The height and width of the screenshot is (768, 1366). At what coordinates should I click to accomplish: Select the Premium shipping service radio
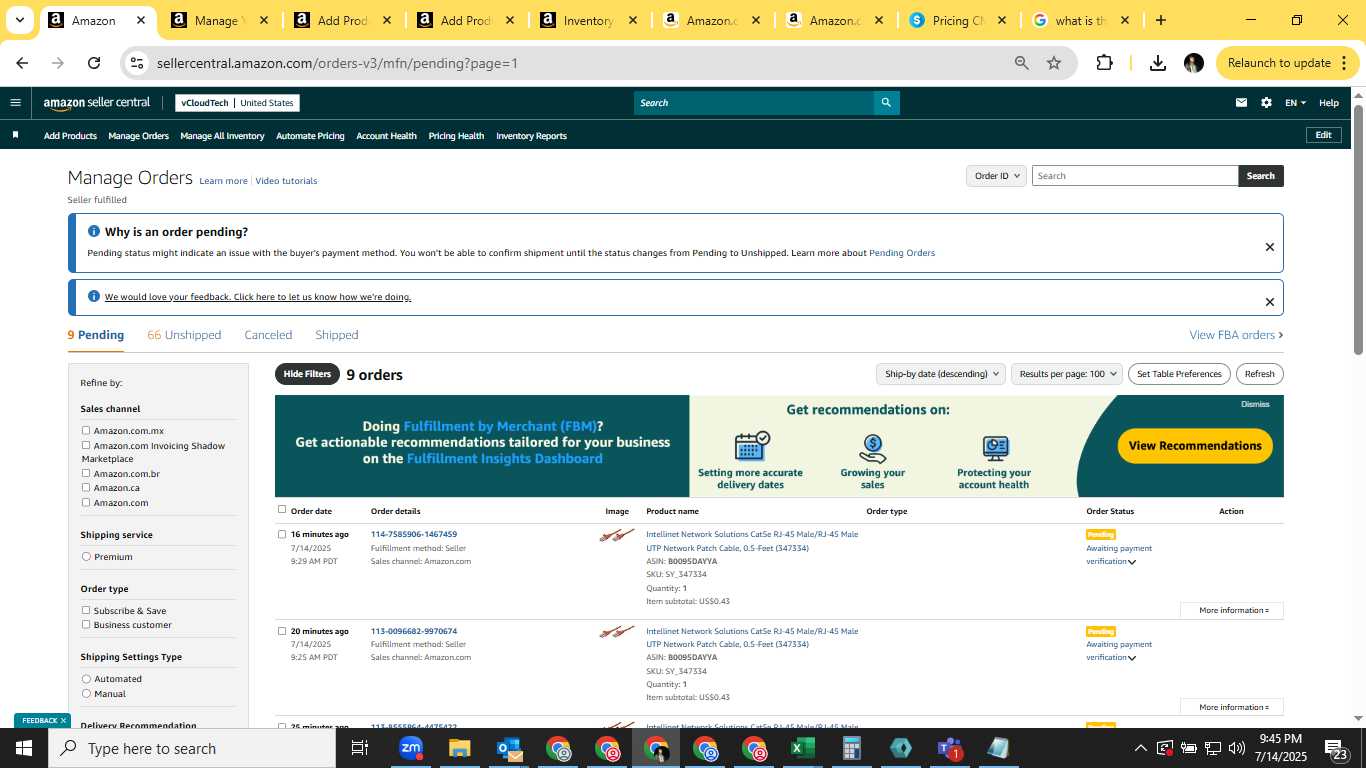86,557
